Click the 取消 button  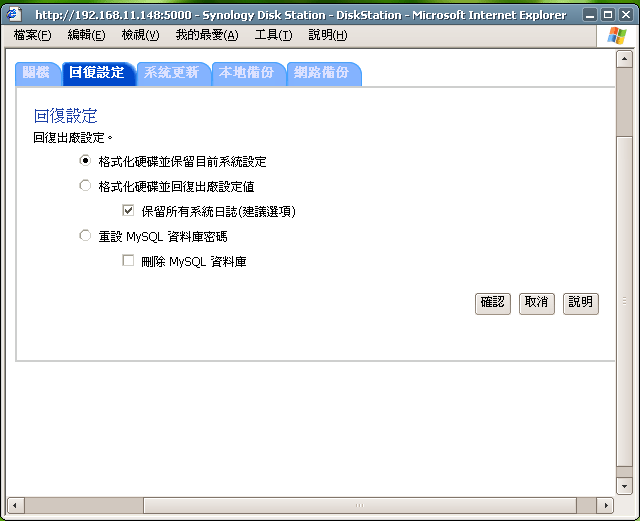(537, 303)
